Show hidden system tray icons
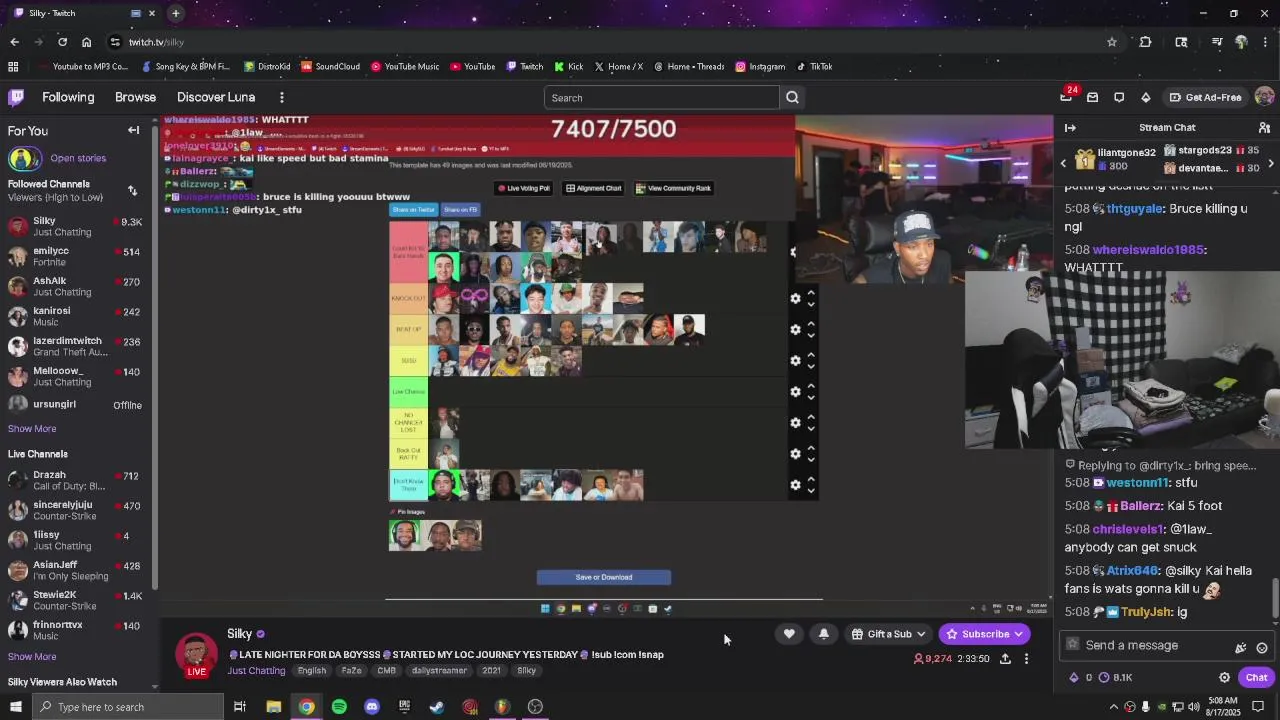 [1114, 707]
